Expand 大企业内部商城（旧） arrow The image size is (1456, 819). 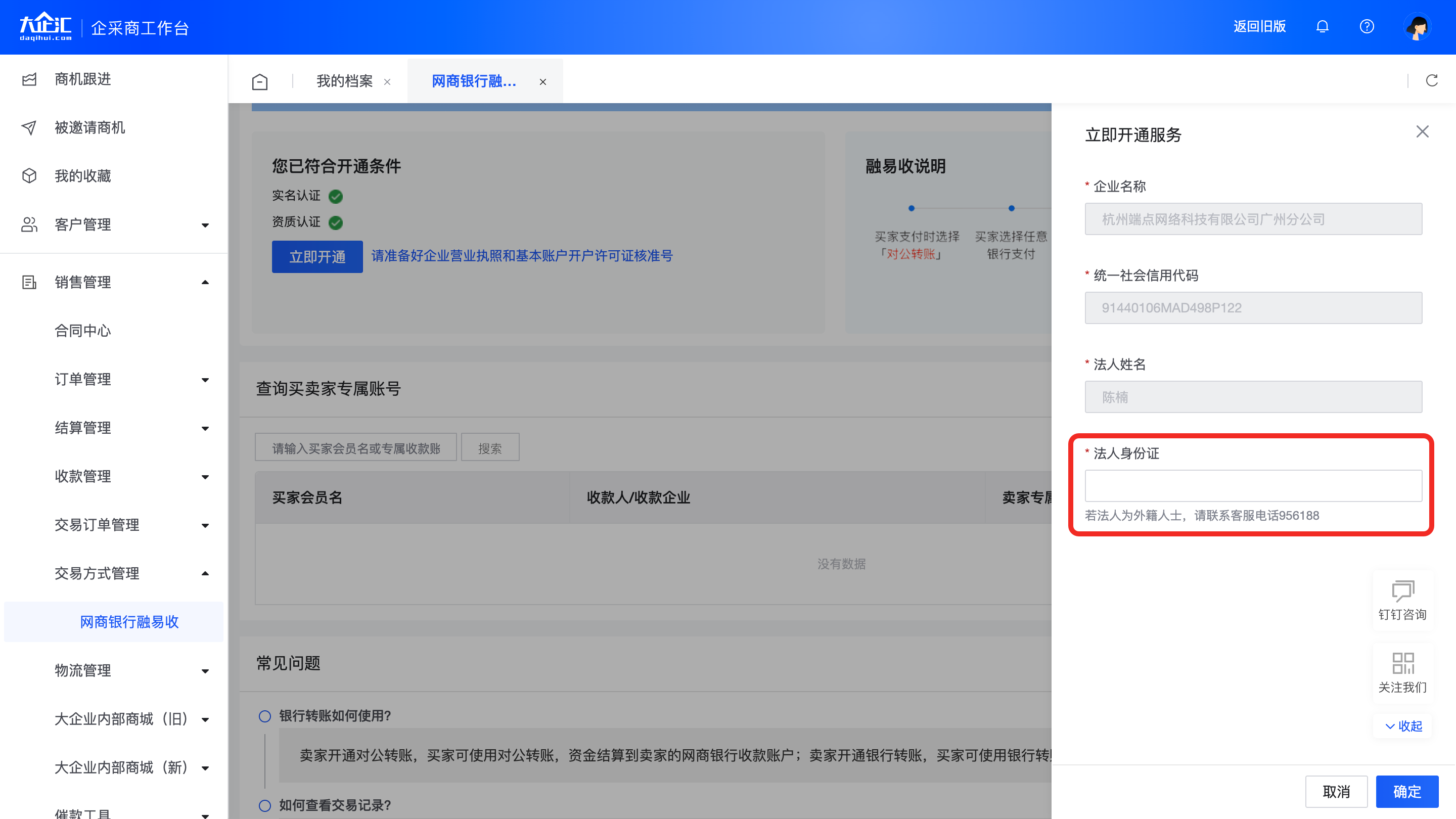coord(205,720)
